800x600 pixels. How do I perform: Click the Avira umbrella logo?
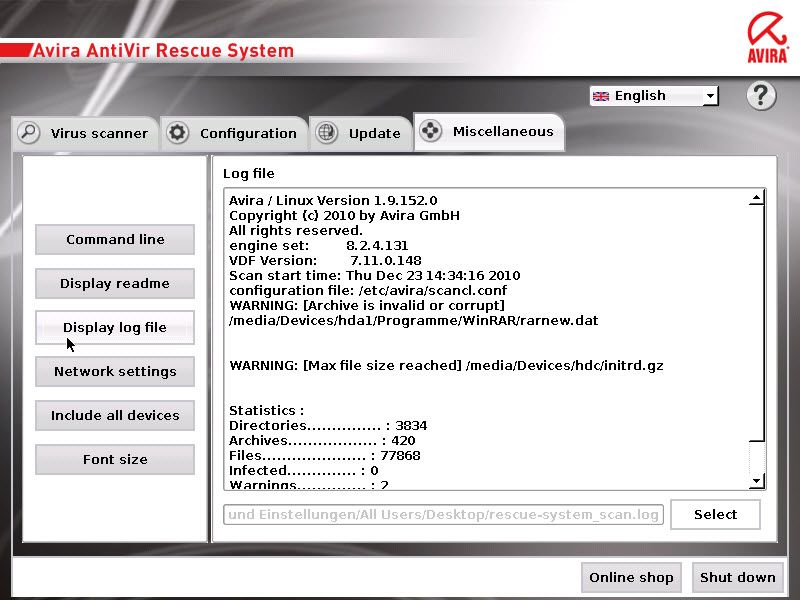click(x=767, y=38)
